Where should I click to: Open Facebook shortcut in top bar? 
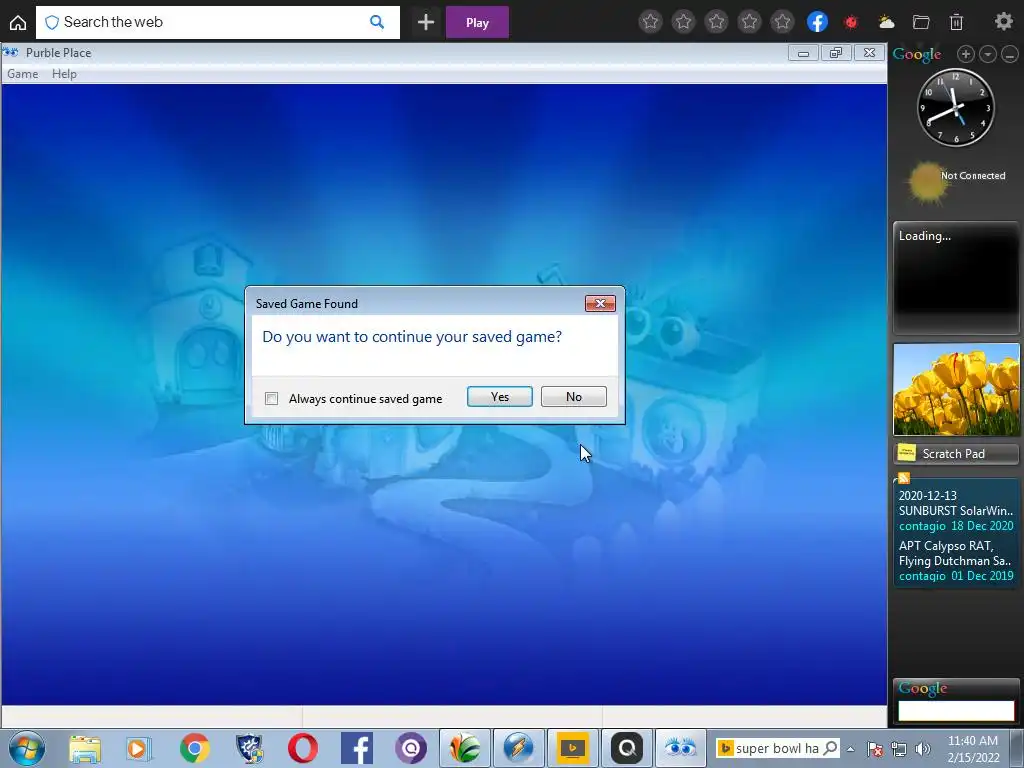[817, 22]
